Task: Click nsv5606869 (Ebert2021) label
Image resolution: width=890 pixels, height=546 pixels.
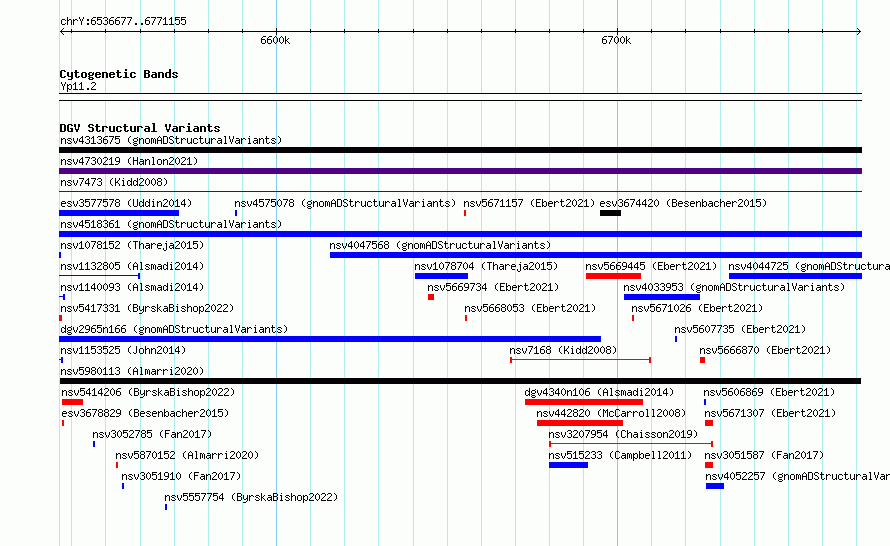Action: [x=769, y=392]
